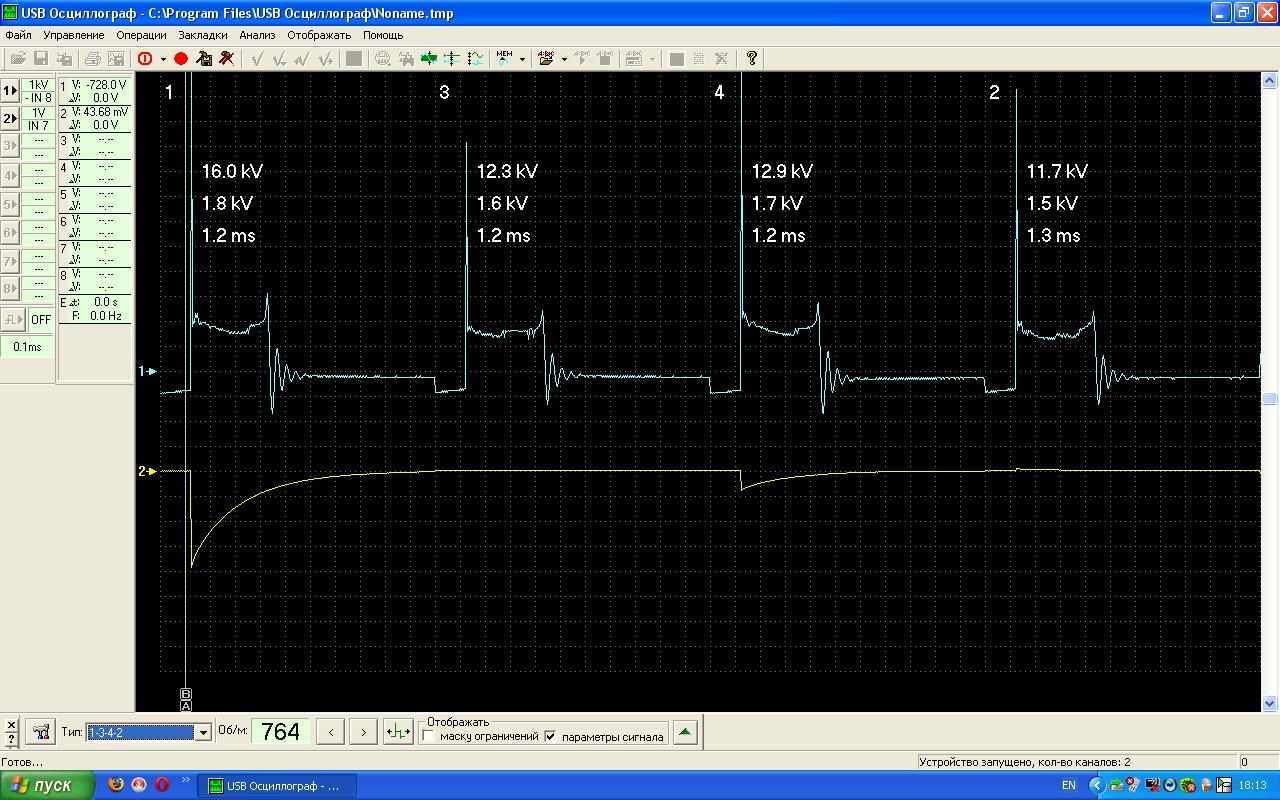Screen dimensions: 1280x800
Task: Click the 0.1ms timebase field
Action: pos(27,347)
